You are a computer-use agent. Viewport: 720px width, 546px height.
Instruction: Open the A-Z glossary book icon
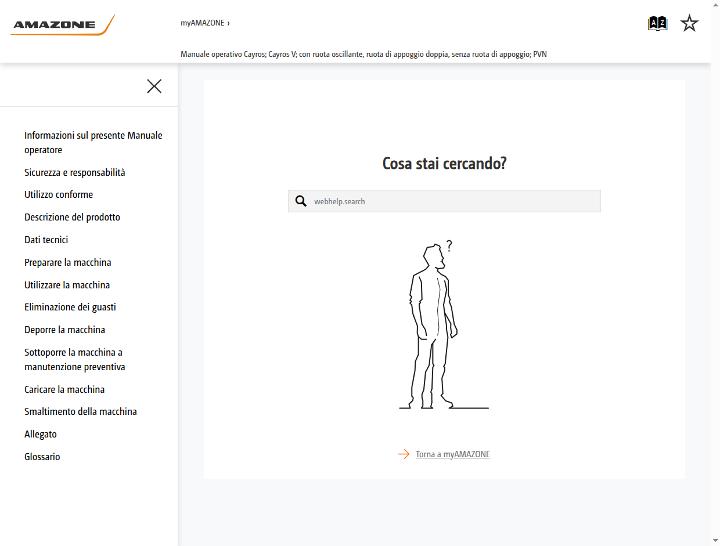pyautogui.click(x=657, y=23)
